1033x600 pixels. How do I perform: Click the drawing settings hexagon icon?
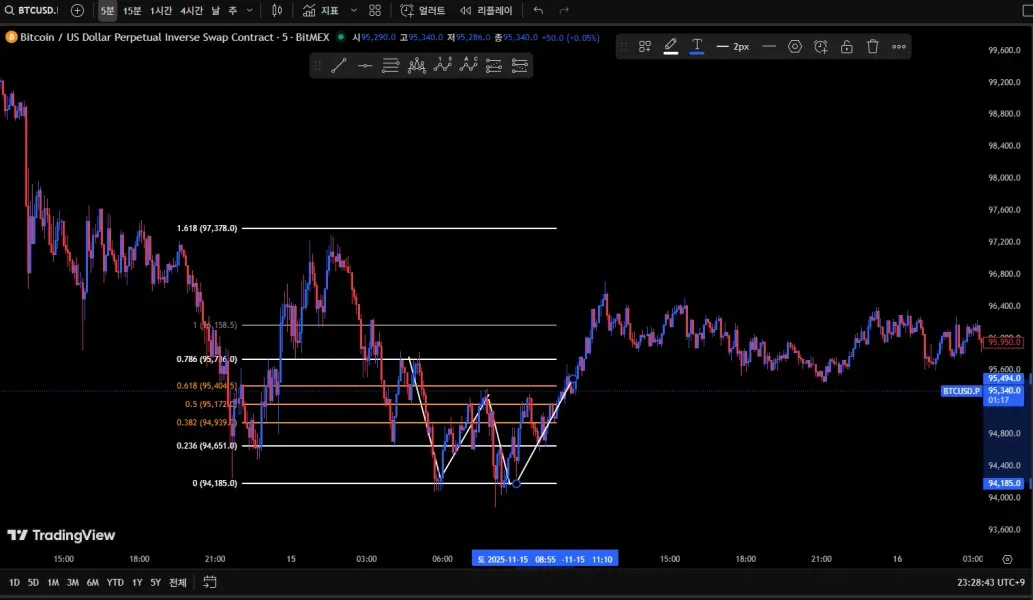795,46
